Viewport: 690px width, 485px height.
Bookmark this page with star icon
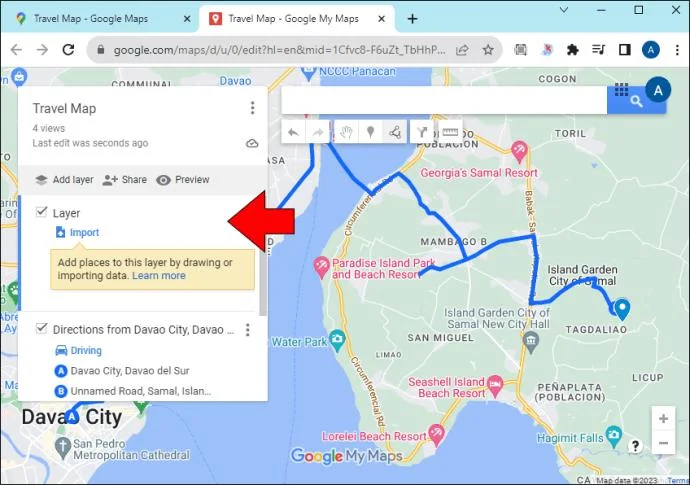[x=488, y=50]
